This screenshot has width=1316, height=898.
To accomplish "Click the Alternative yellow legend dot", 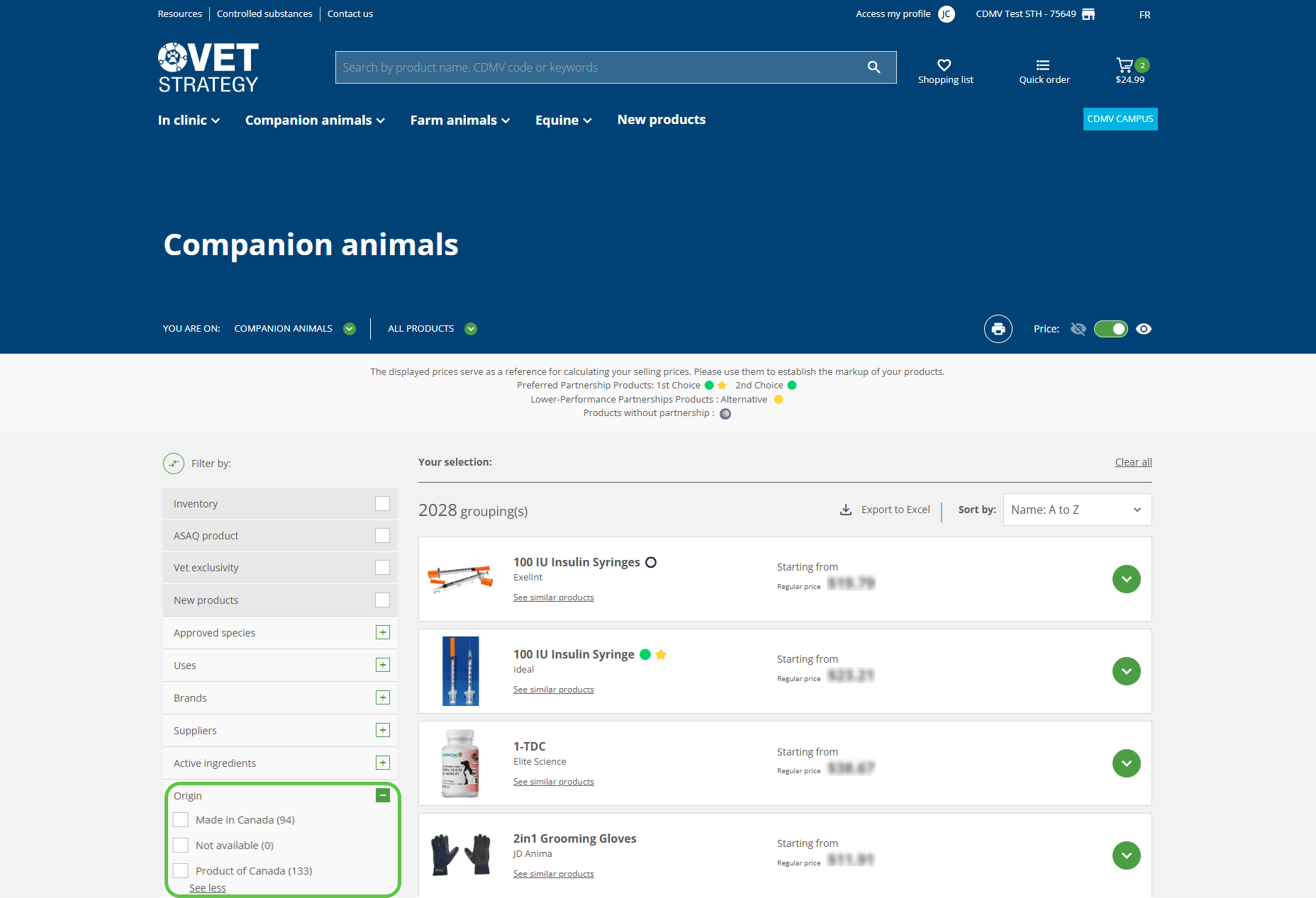I will click(778, 400).
